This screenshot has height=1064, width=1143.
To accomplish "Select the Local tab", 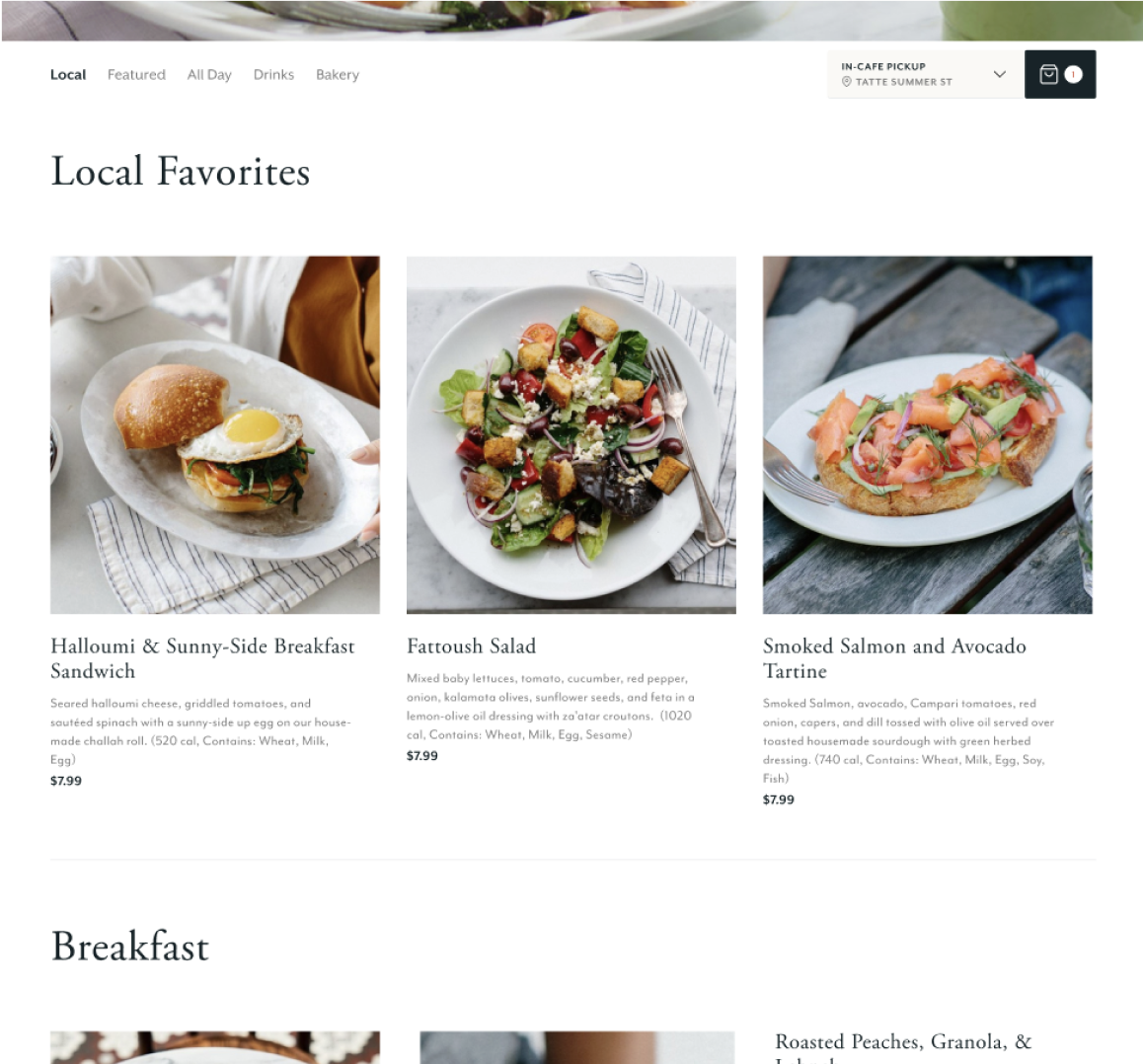I will click(x=68, y=74).
